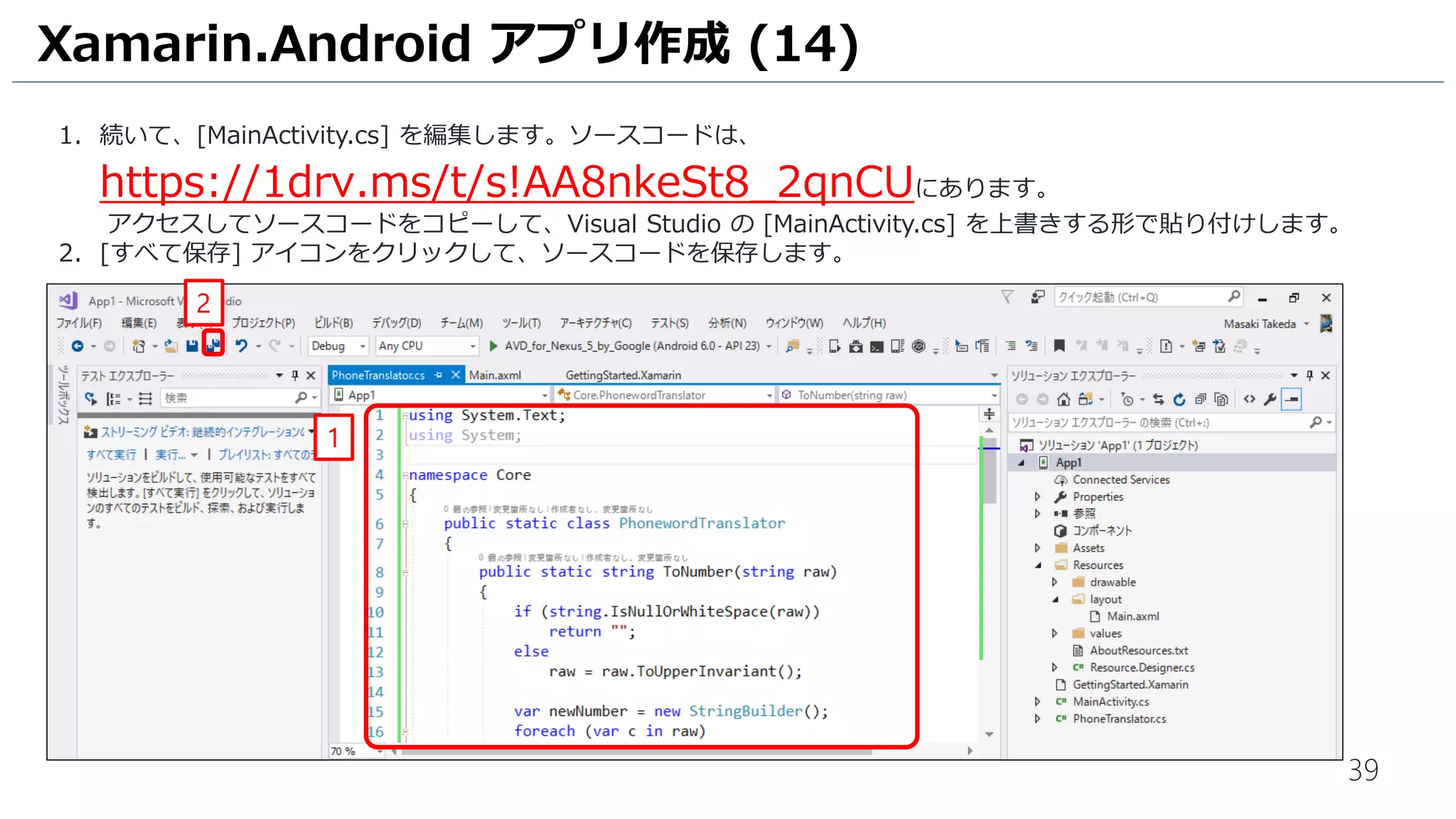Expand the drawable folder node
The height and width of the screenshot is (819, 1456).
1054,582
